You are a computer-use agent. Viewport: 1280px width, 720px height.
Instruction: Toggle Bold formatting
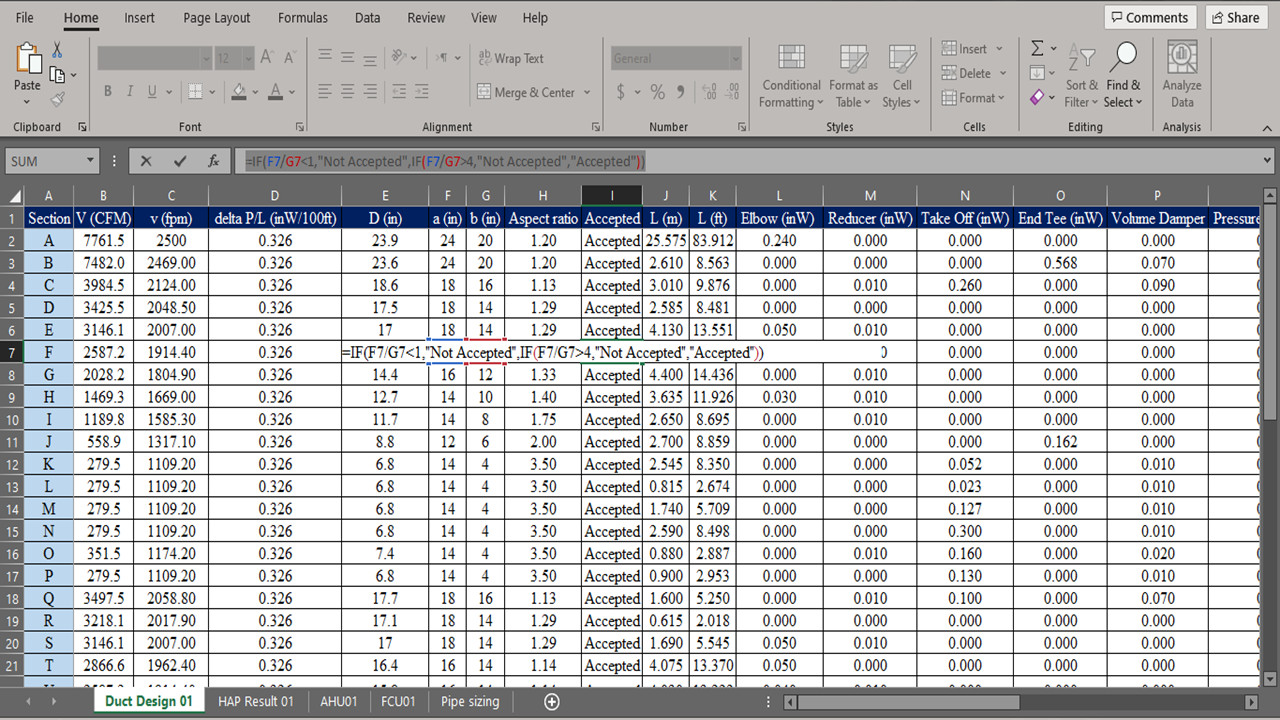(107, 92)
